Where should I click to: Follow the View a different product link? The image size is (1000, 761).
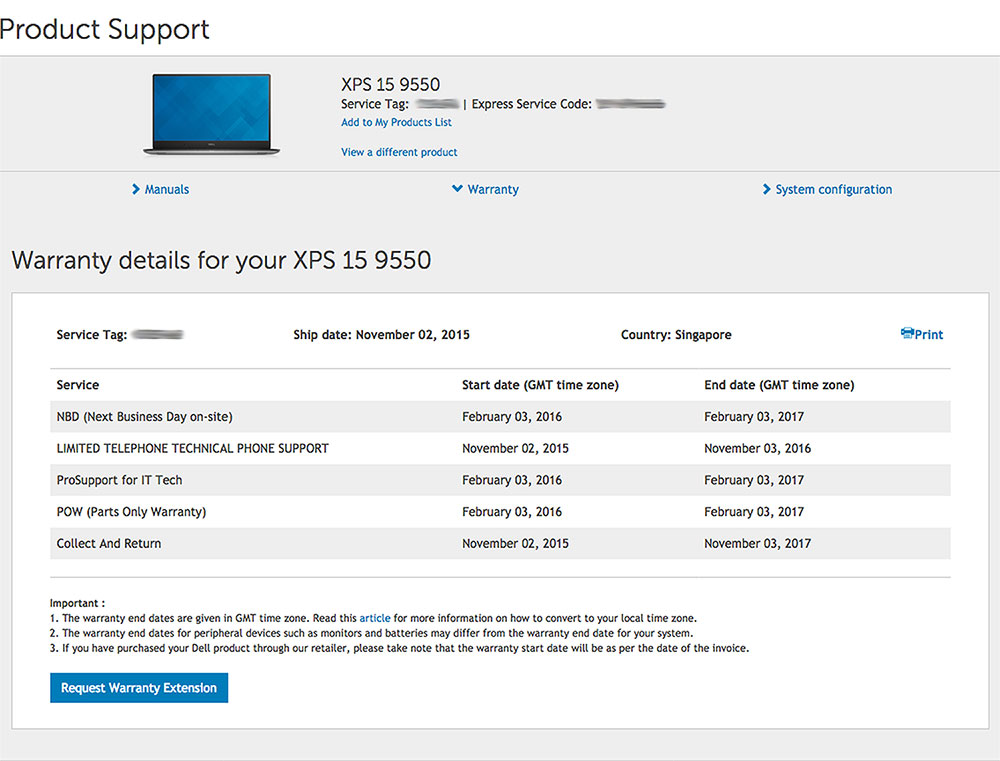click(399, 152)
